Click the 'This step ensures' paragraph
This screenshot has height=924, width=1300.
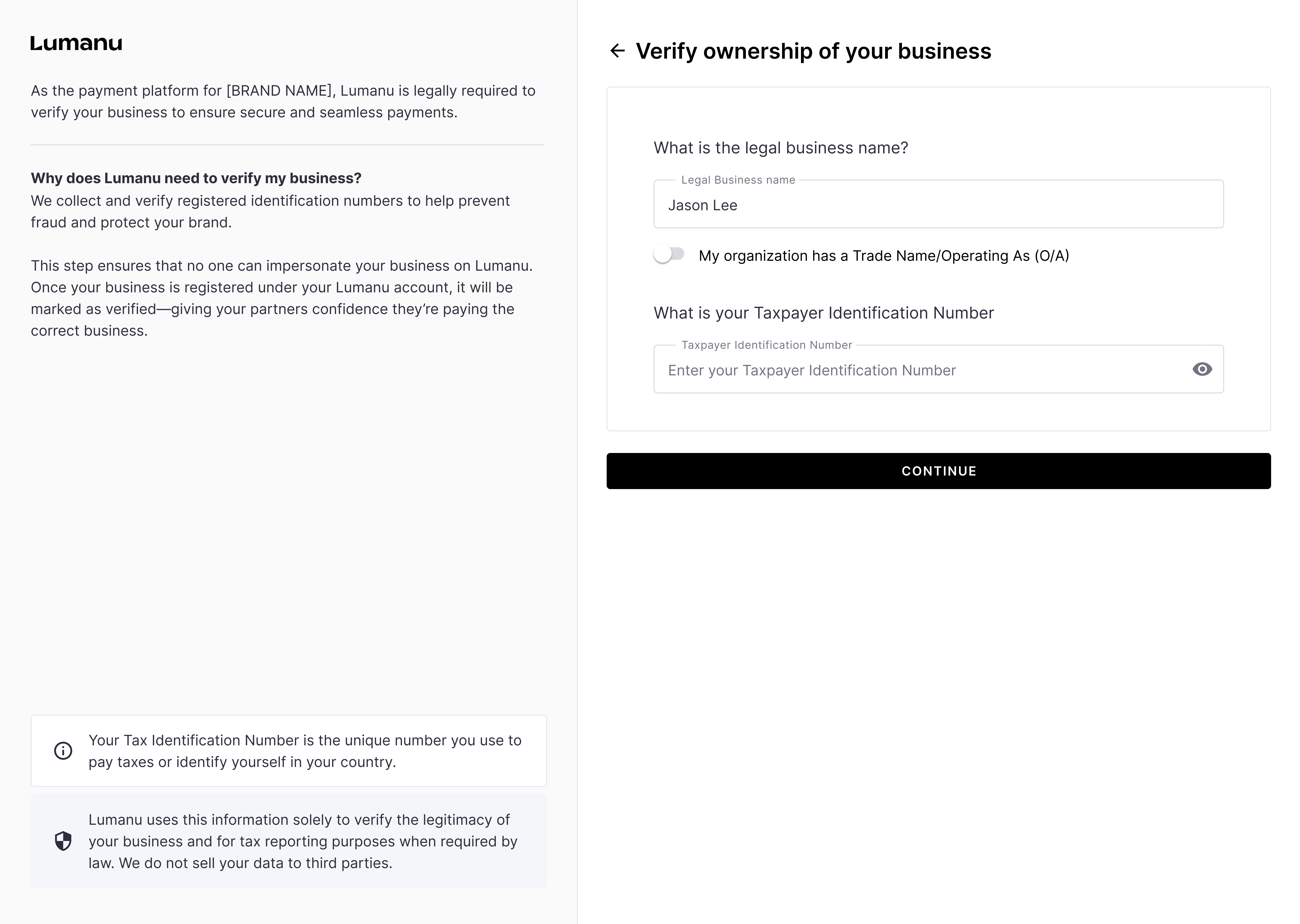282,298
